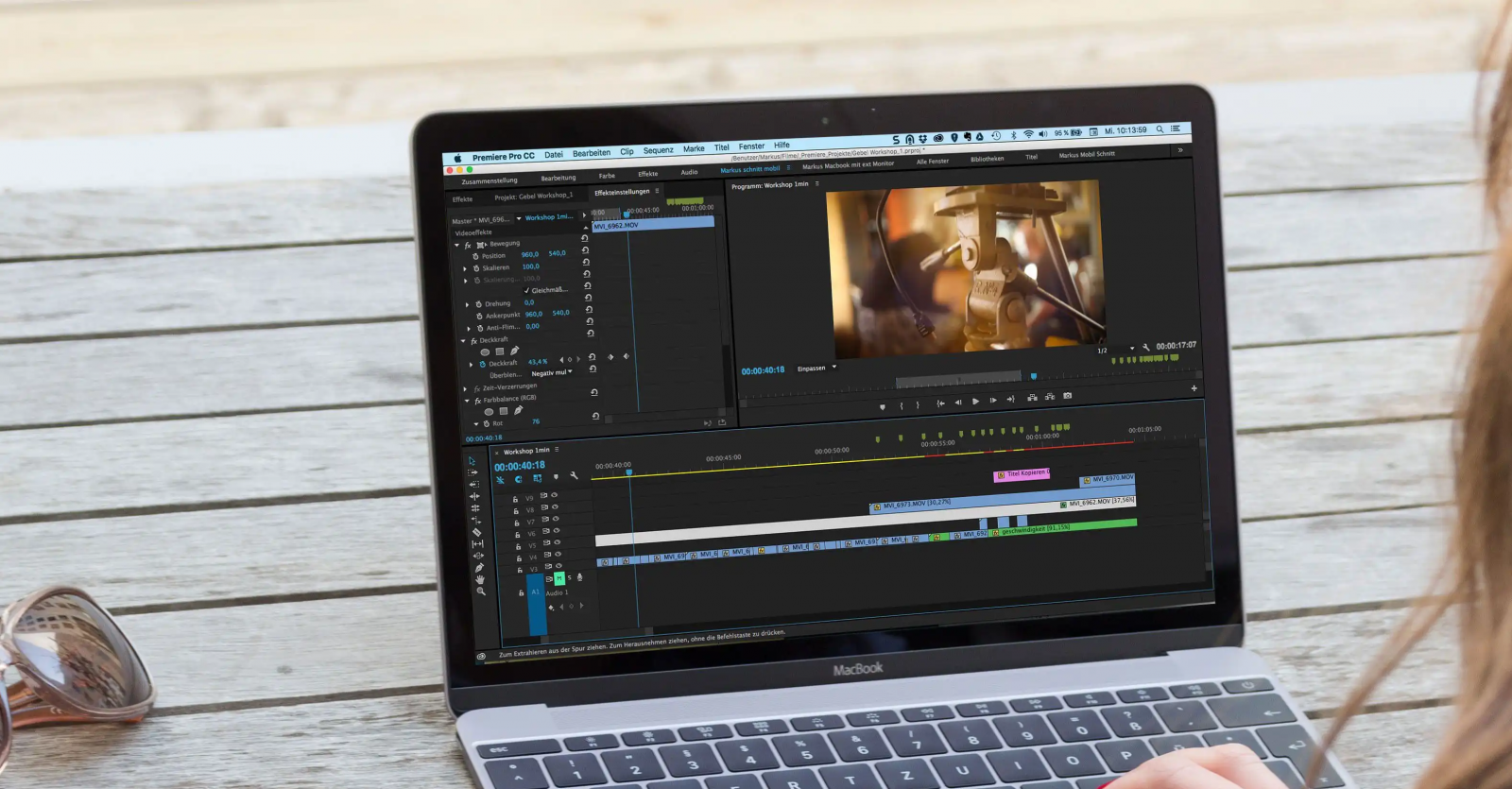Screen dimensions: 1512x789
Task: Choose pen mask tool under Farbbalance
Action: coord(518,410)
